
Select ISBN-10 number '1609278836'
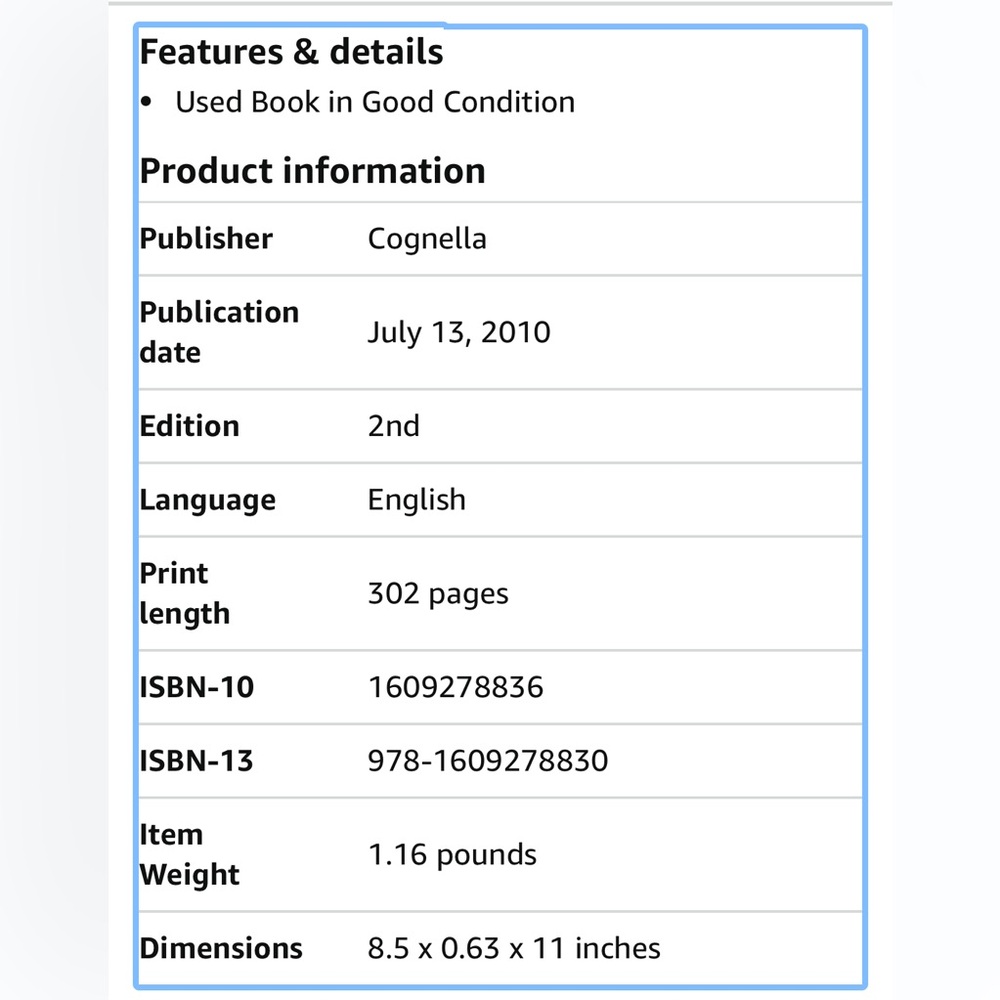[456, 688]
